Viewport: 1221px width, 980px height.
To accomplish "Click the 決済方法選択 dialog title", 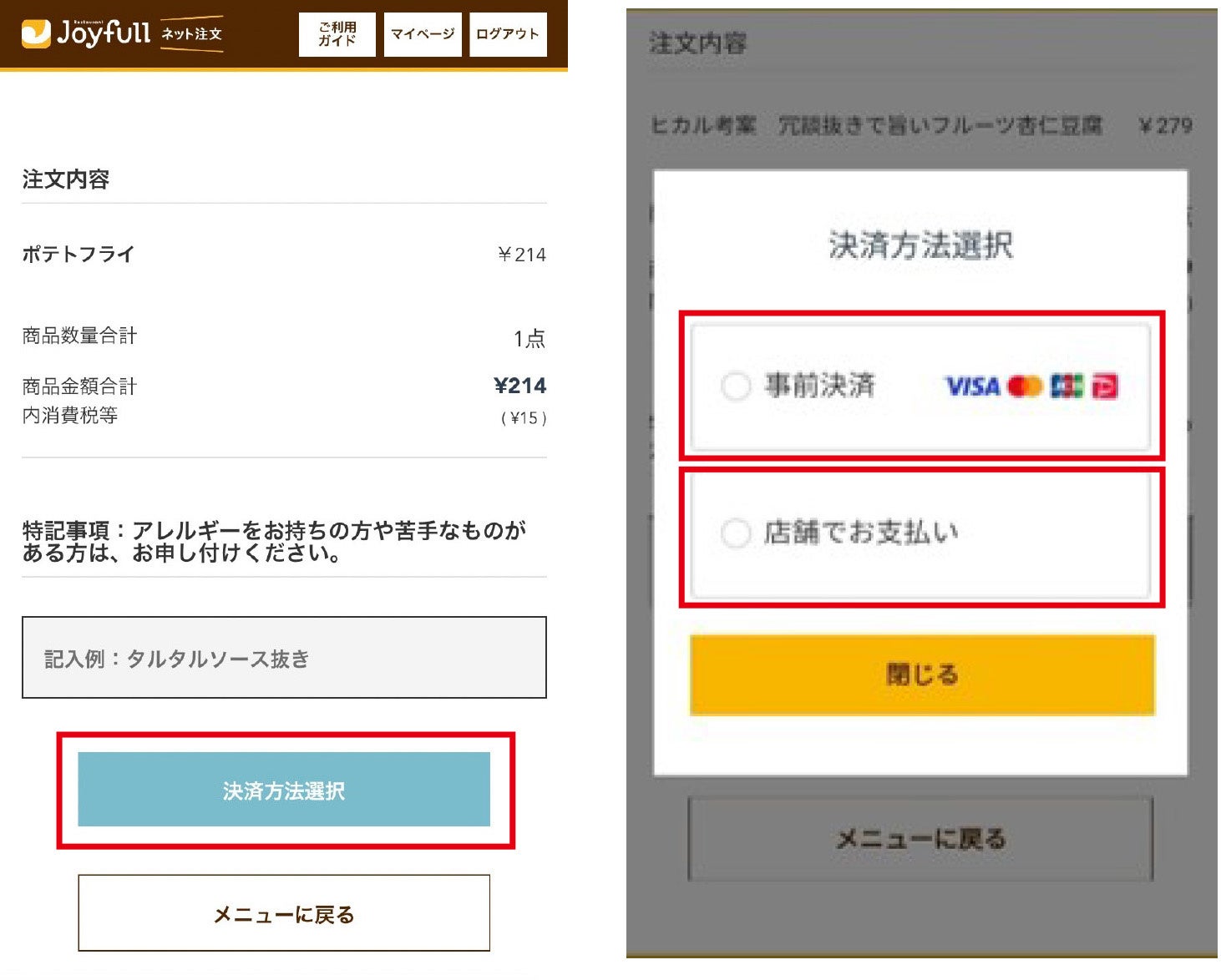I will [920, 245].
